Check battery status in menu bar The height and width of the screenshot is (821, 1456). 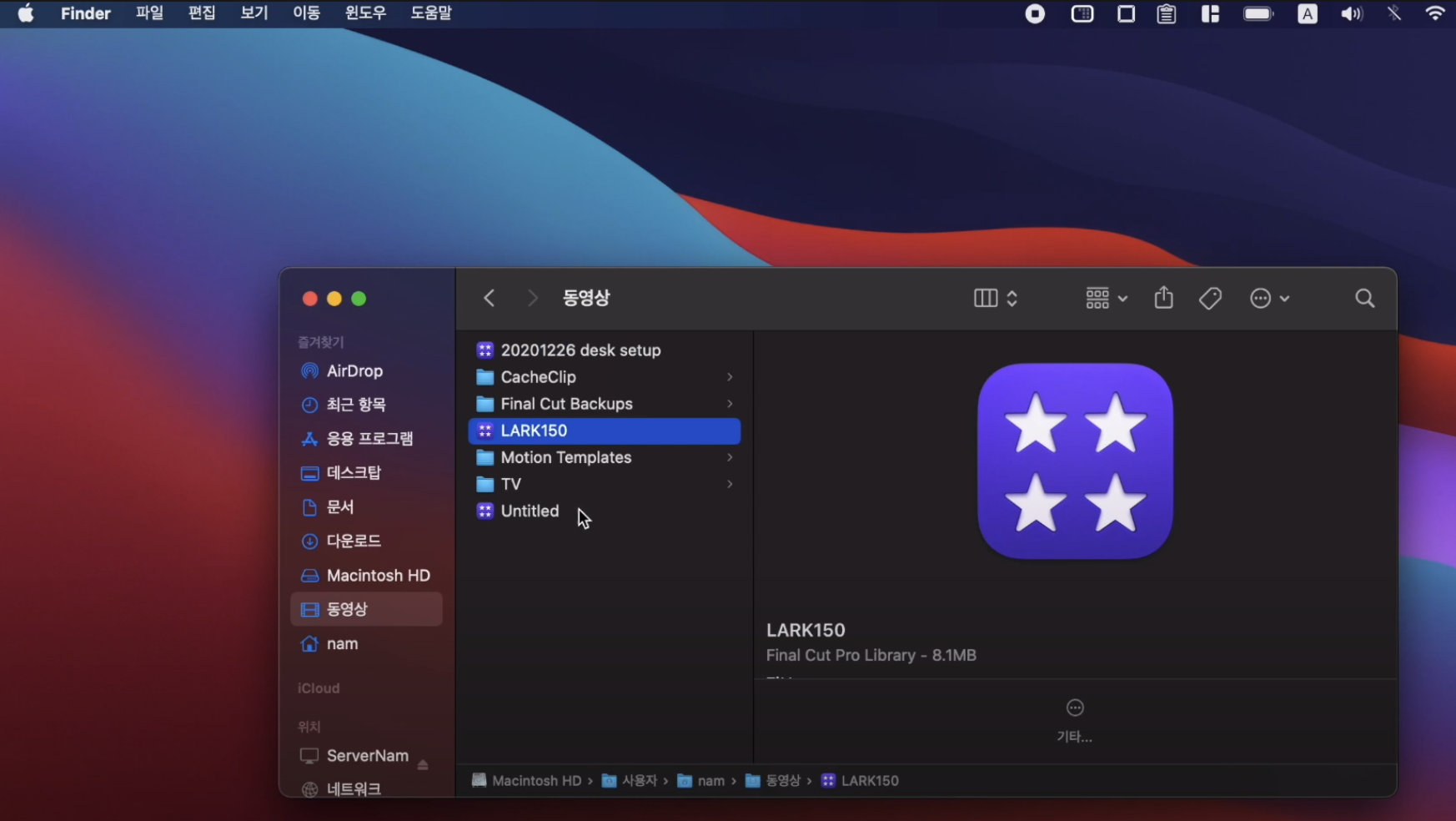click(1258, 13)
